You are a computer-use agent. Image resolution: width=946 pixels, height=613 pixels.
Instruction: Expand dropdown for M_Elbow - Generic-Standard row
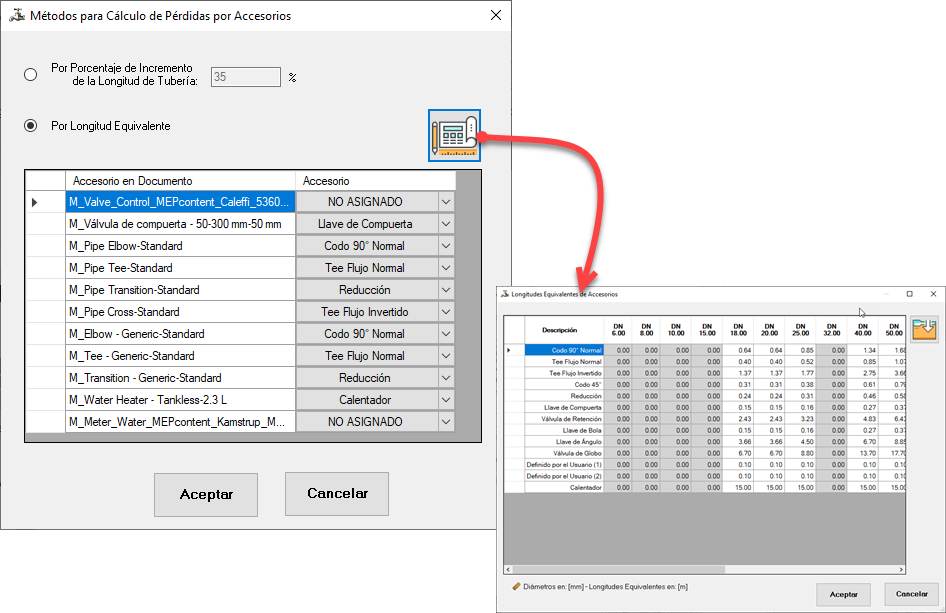446,334
